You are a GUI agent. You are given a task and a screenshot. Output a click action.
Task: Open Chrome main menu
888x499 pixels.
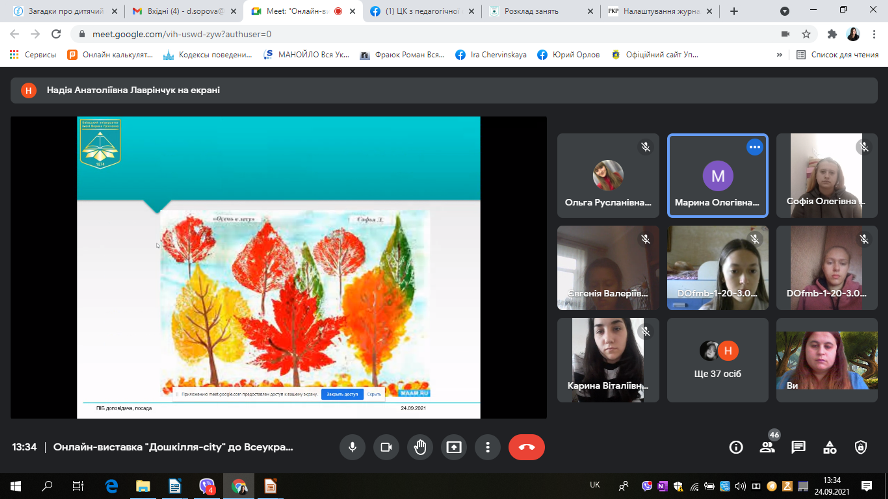(x=874, y=34)
